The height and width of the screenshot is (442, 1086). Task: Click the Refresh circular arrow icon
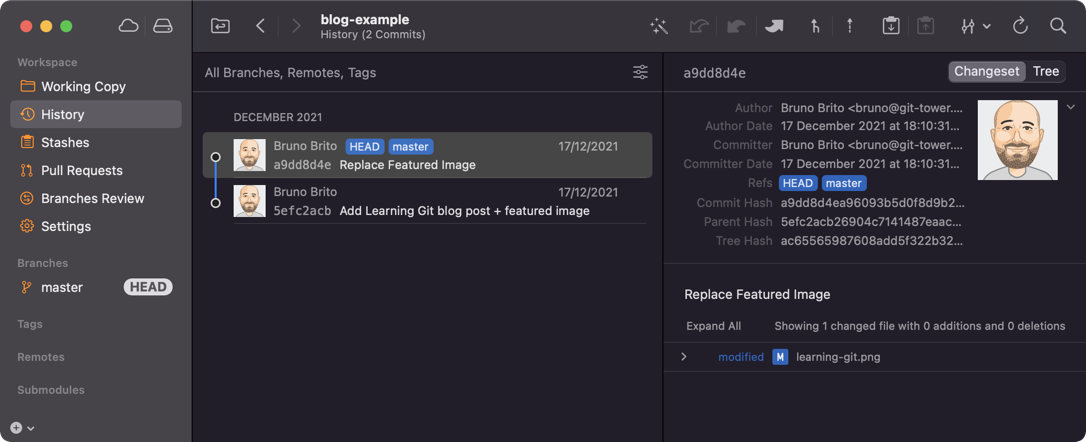[x=1020, y=27]
